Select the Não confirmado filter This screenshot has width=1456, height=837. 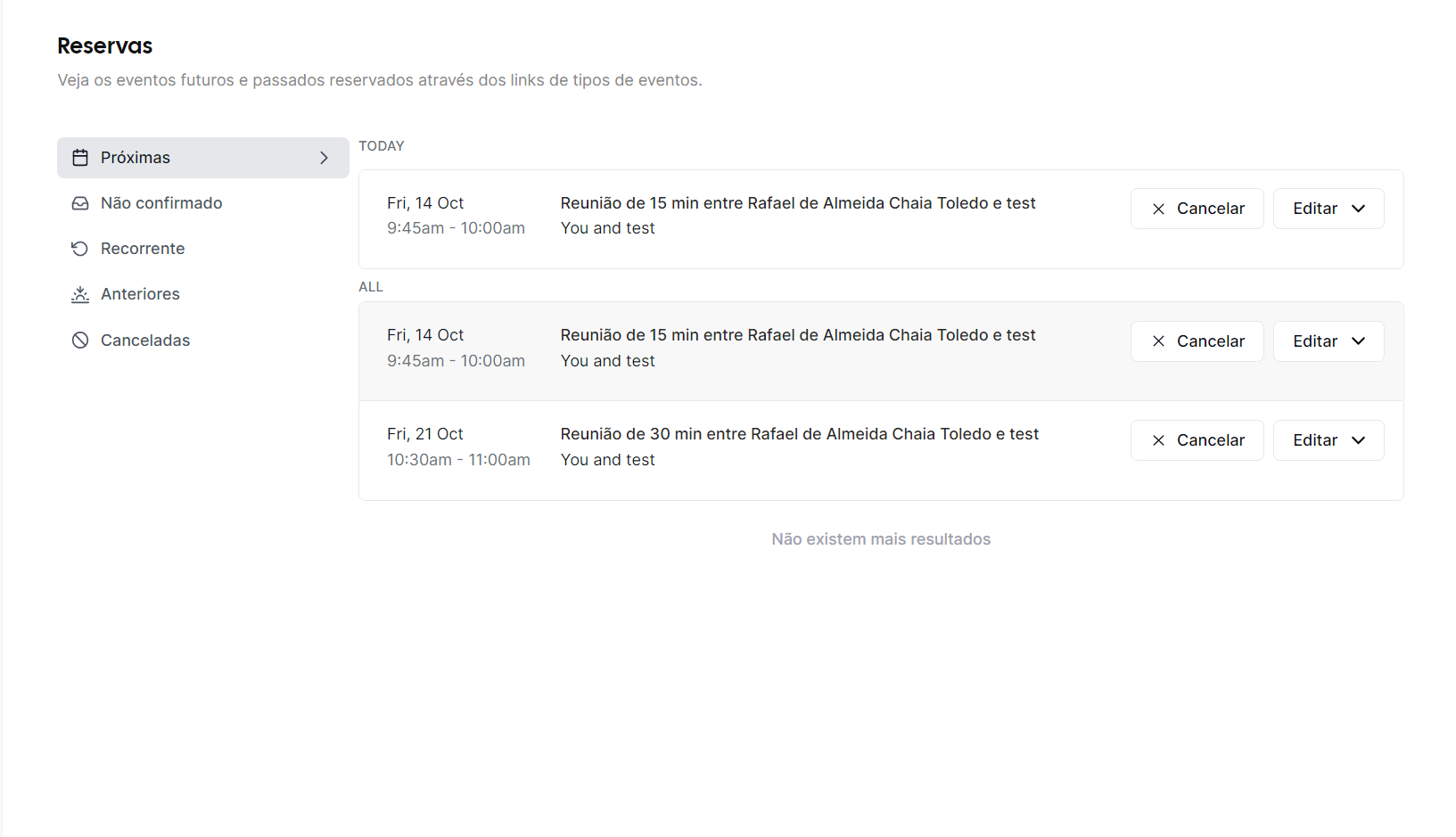[x=161, y=202]
